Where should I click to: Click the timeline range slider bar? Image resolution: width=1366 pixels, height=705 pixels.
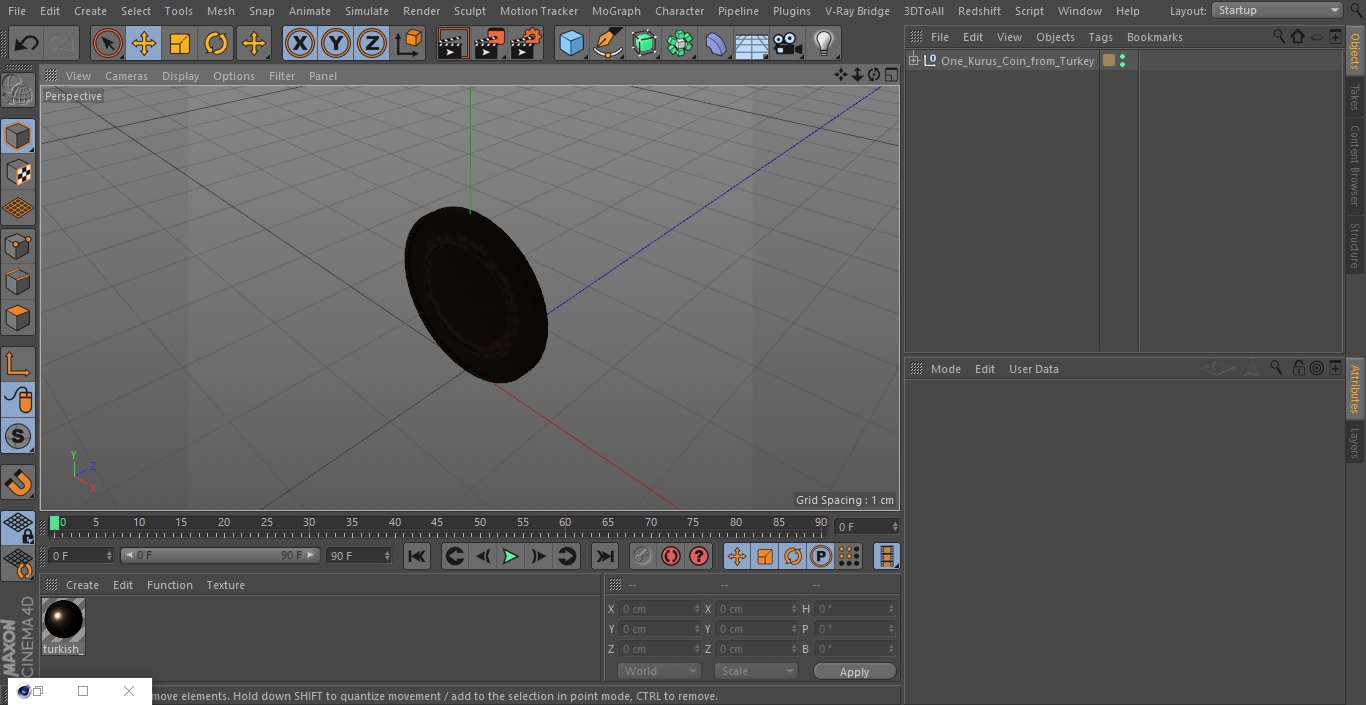220,555
